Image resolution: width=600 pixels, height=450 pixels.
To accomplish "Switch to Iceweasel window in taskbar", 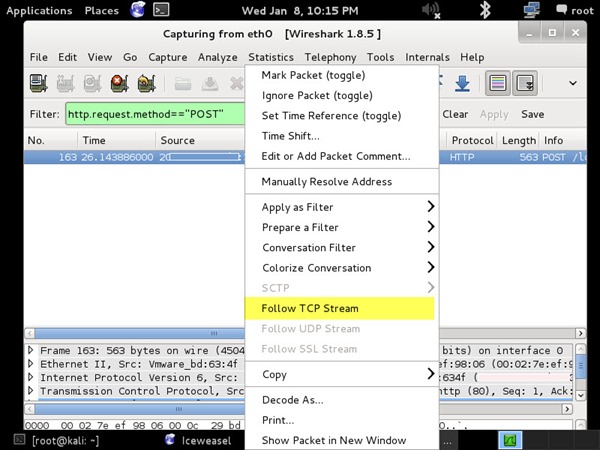I will click(198, 440).
